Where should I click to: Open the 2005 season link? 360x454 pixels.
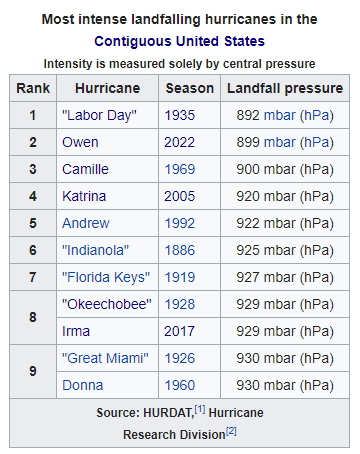[x=179, y=196]
